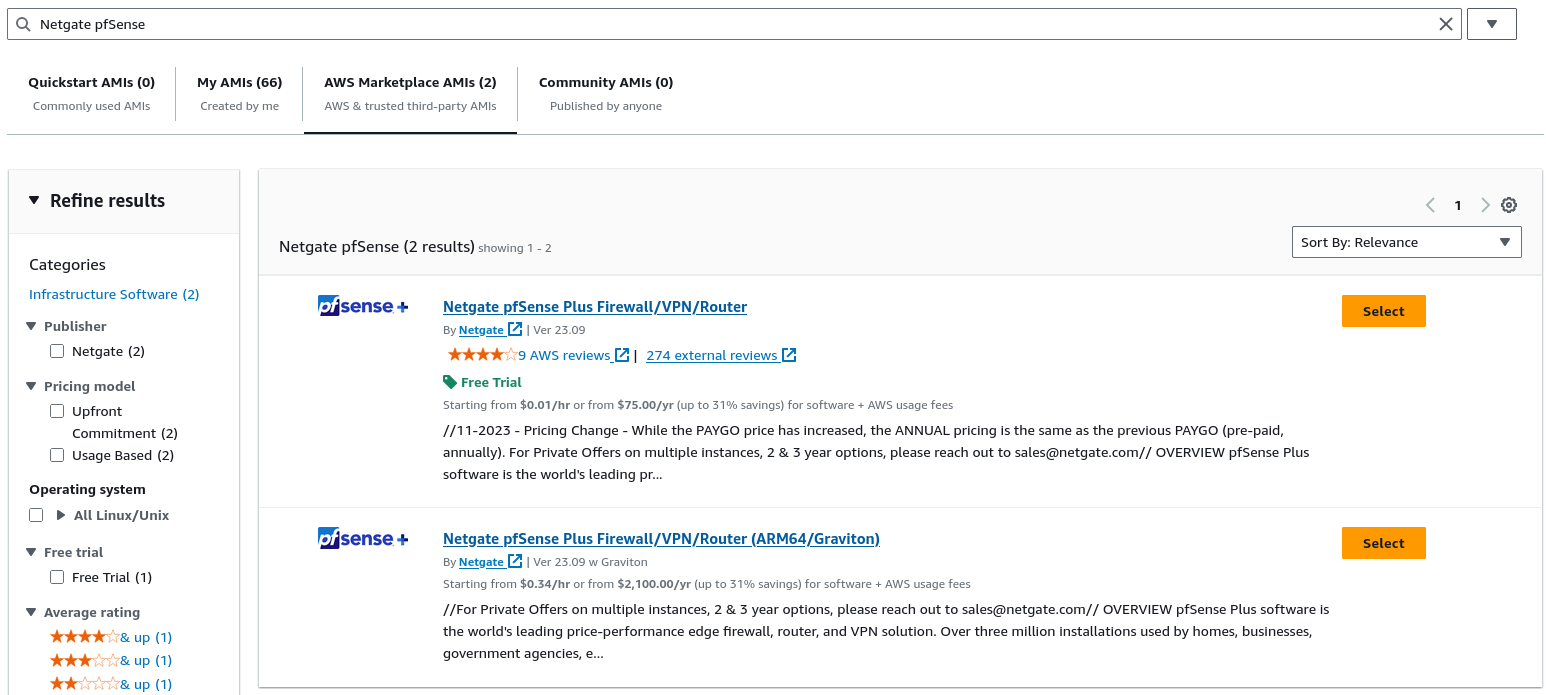
Task: Go to previous results page arrow
Action: pyautogui.click(x=1430, y=205)
